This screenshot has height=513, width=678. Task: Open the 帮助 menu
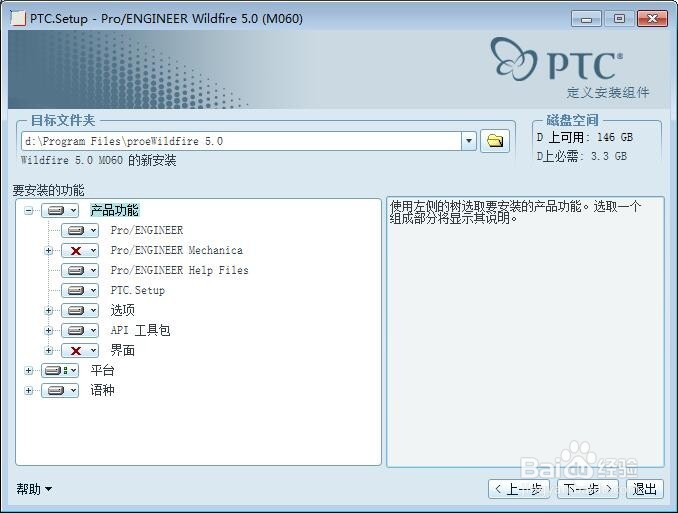point(34,489)
